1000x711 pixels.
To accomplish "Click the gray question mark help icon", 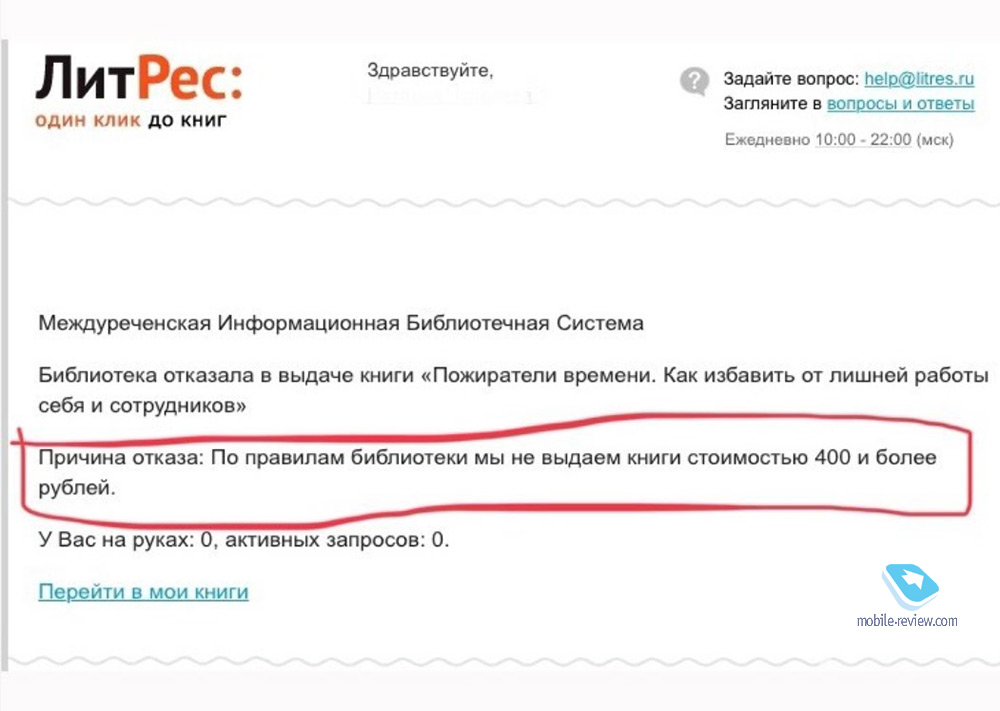I will [x=695, y=82].
